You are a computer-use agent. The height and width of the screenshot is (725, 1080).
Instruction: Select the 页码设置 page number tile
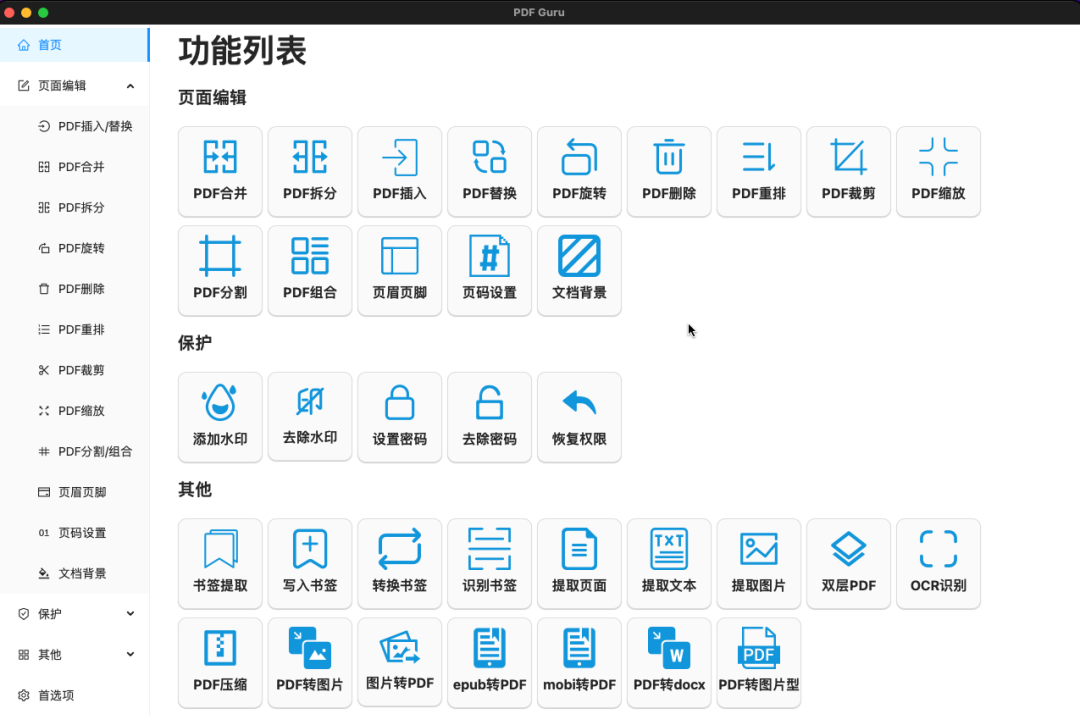[489, 270]
